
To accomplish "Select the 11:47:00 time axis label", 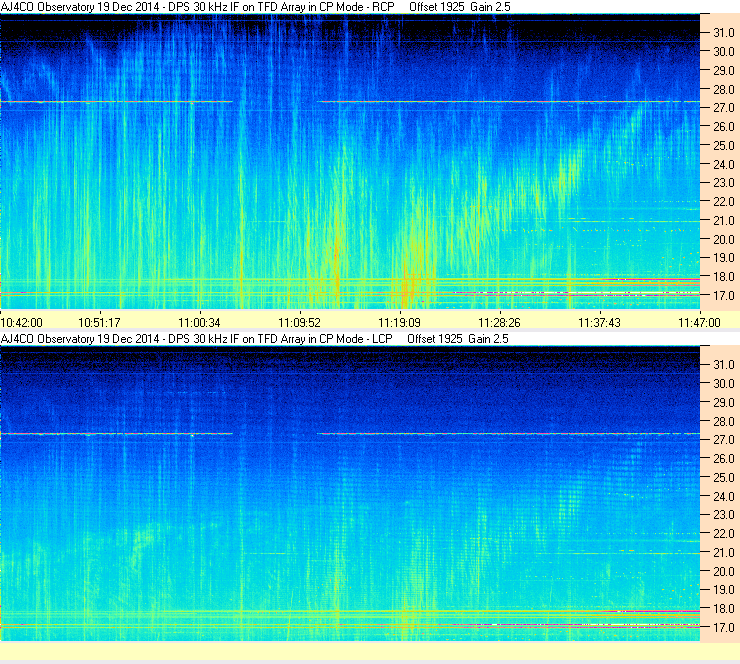I will (x=699, y=323).
